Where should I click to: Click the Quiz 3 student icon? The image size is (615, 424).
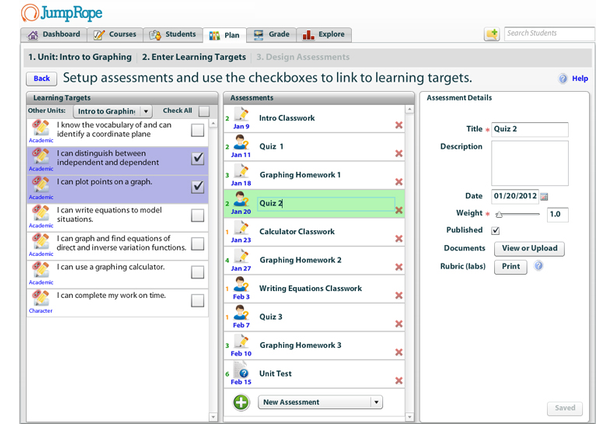tap(241, 313)
